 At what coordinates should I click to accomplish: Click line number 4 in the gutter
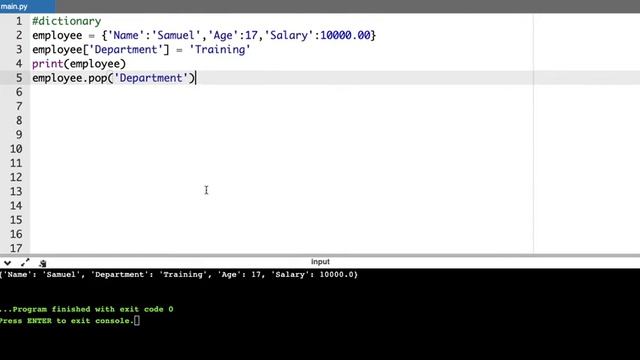click(x=19, y=64)
